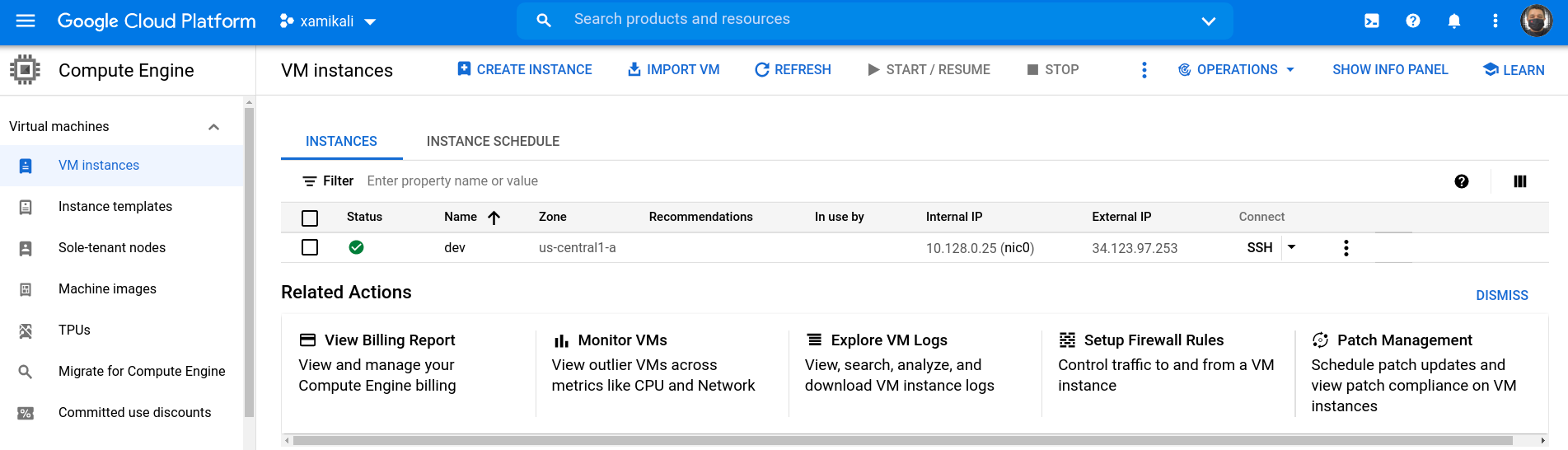The height and width of the screenshot is (450, 1568).
Task: Open the main navigation hamburger menu
Action: (x=26, y=21)
